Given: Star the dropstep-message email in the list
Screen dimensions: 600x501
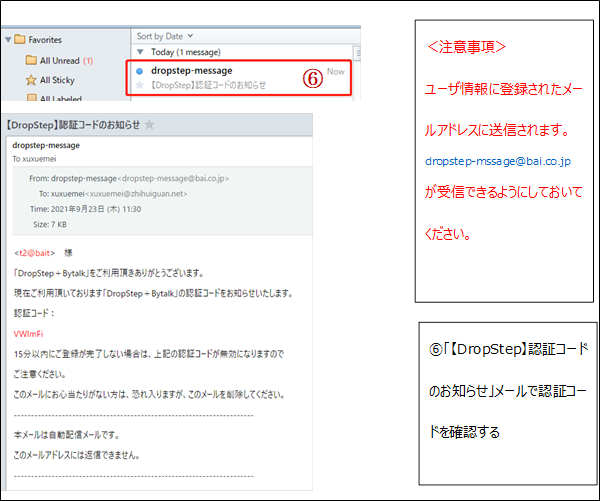Looking at the screenshot, I should pyautogui.click(x=140, y=85).
